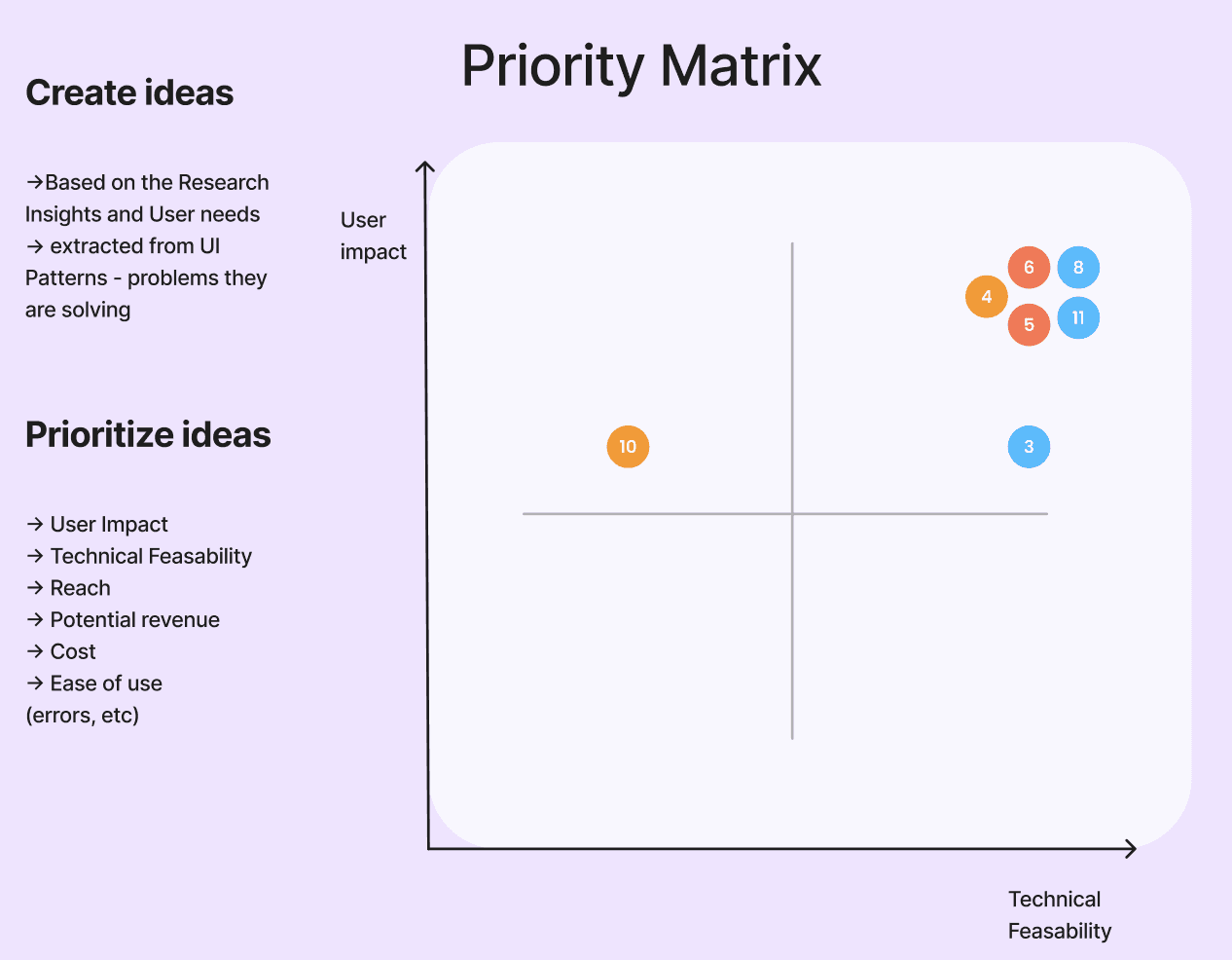
Task: Click the User impact axis label
Action: click(x=374, y=236)
